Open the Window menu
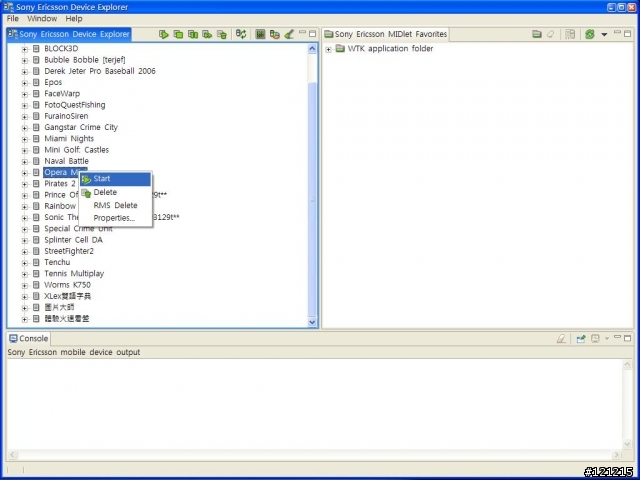Image resolution: width=640 pixels, height=480 pixels. [42, 18]
